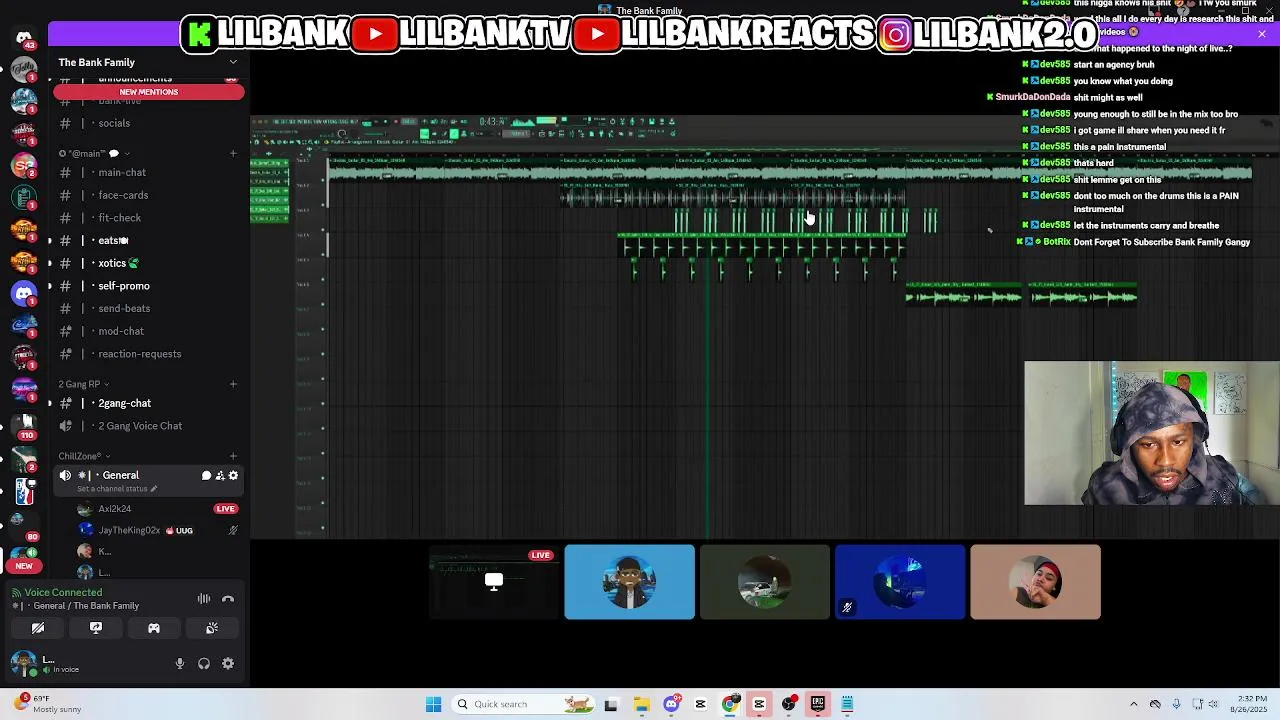The image size is (1280, 720).
Task: Select the muted dark blue participant tile
Action: coord(900,582)
